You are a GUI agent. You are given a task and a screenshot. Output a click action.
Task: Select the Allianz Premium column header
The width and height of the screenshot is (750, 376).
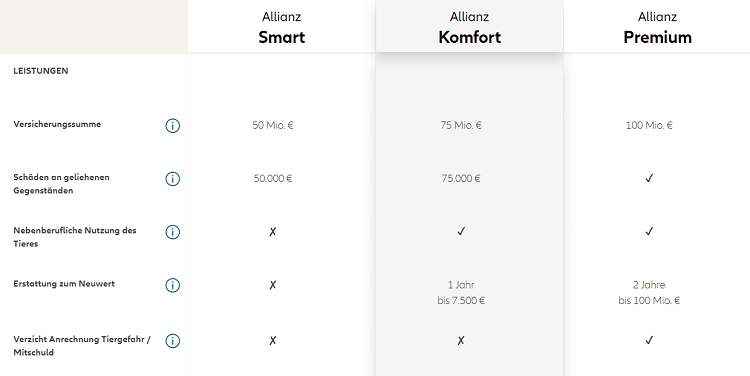point(658,28)
